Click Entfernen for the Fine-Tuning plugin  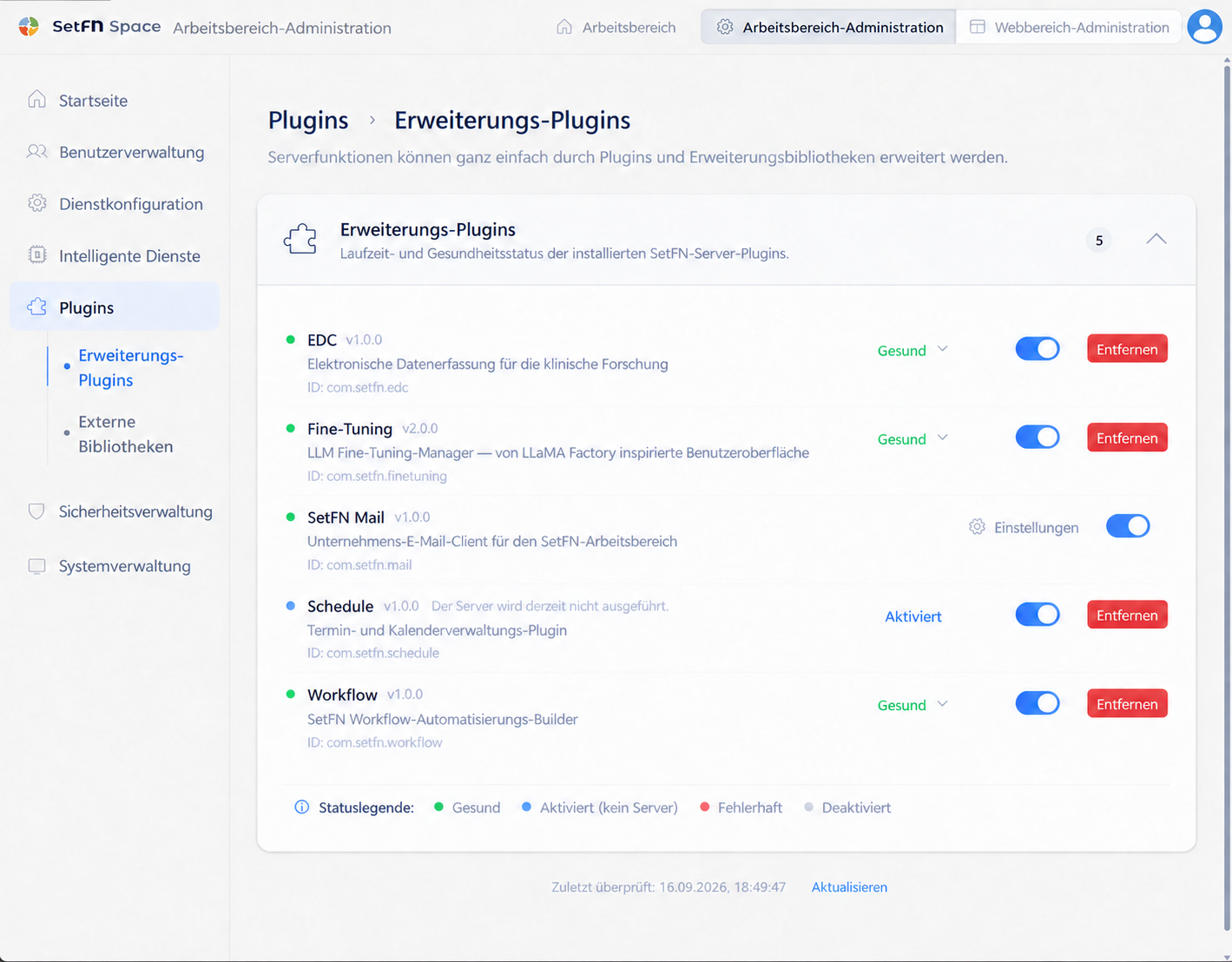pyautogui.click(x=1127, y=438)
